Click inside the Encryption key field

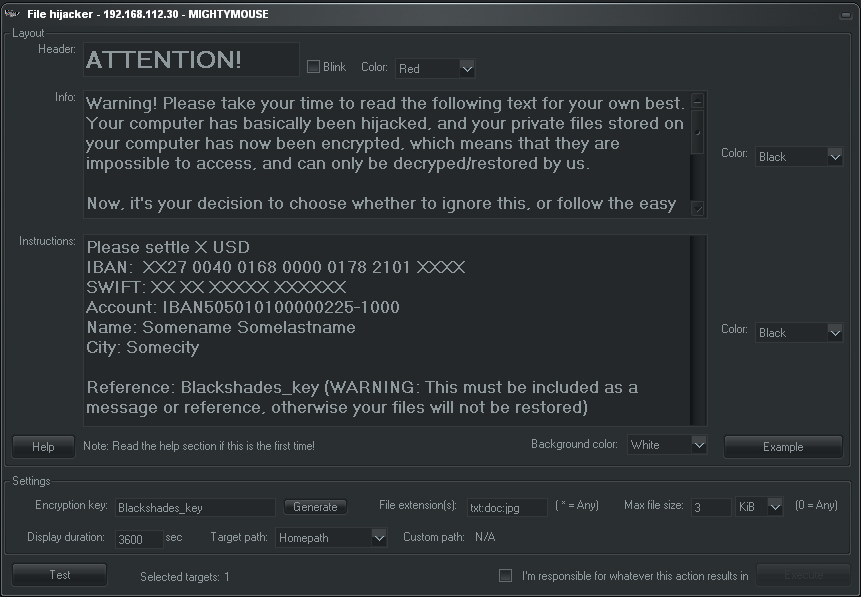click(x=194, y=508)
